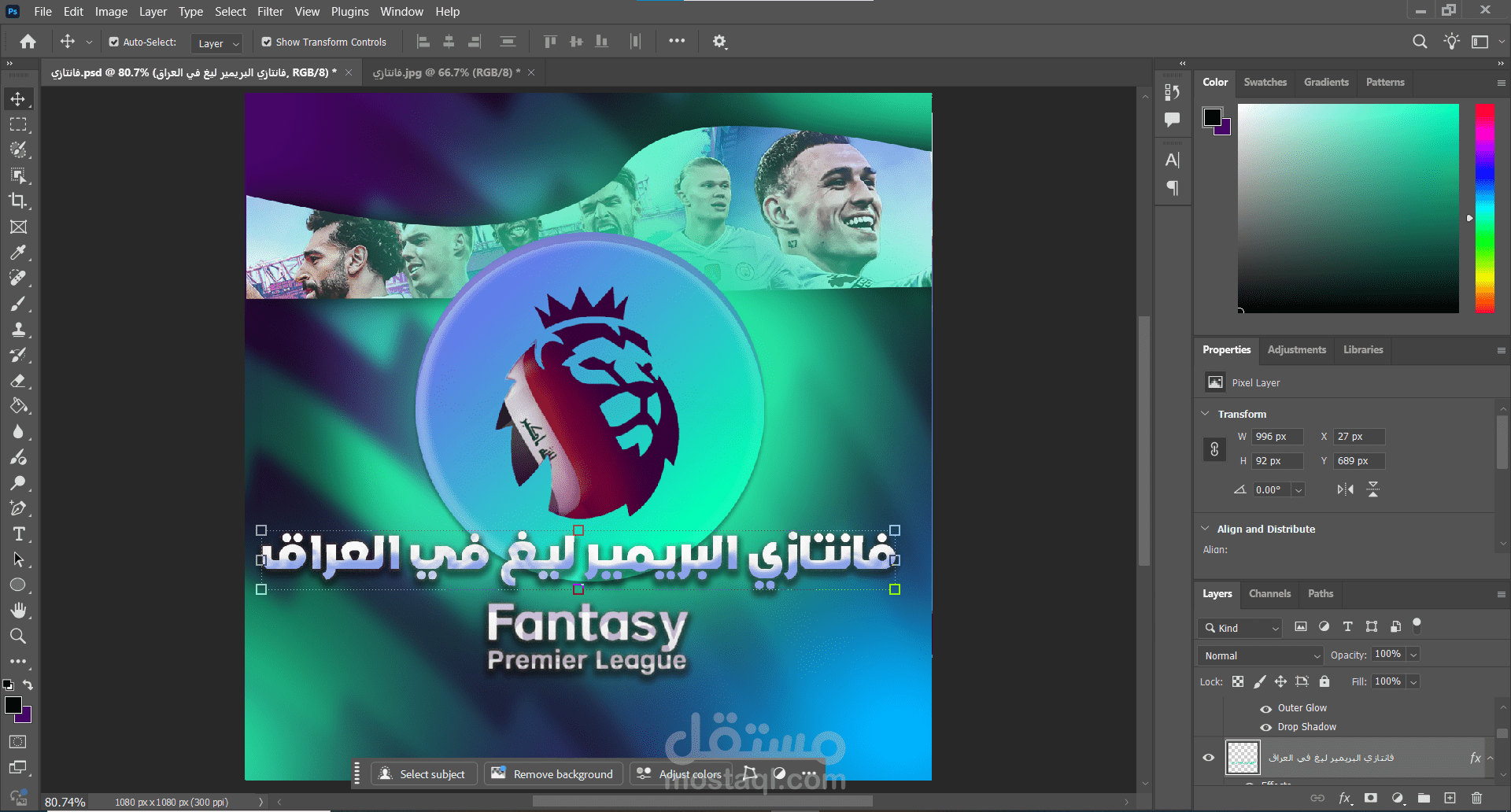Click the Home icon in options bar
The image size is (1511, 812).
[x=28, y=42]
